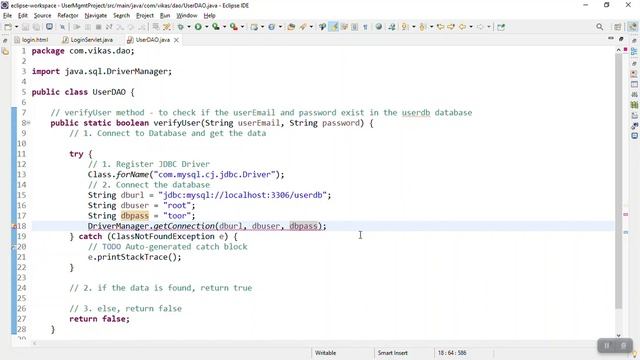Click Last Edit Location arrow icon
The height and width of the screenshot is (360, 640).
pyautogui.click(x=440, y=27)
